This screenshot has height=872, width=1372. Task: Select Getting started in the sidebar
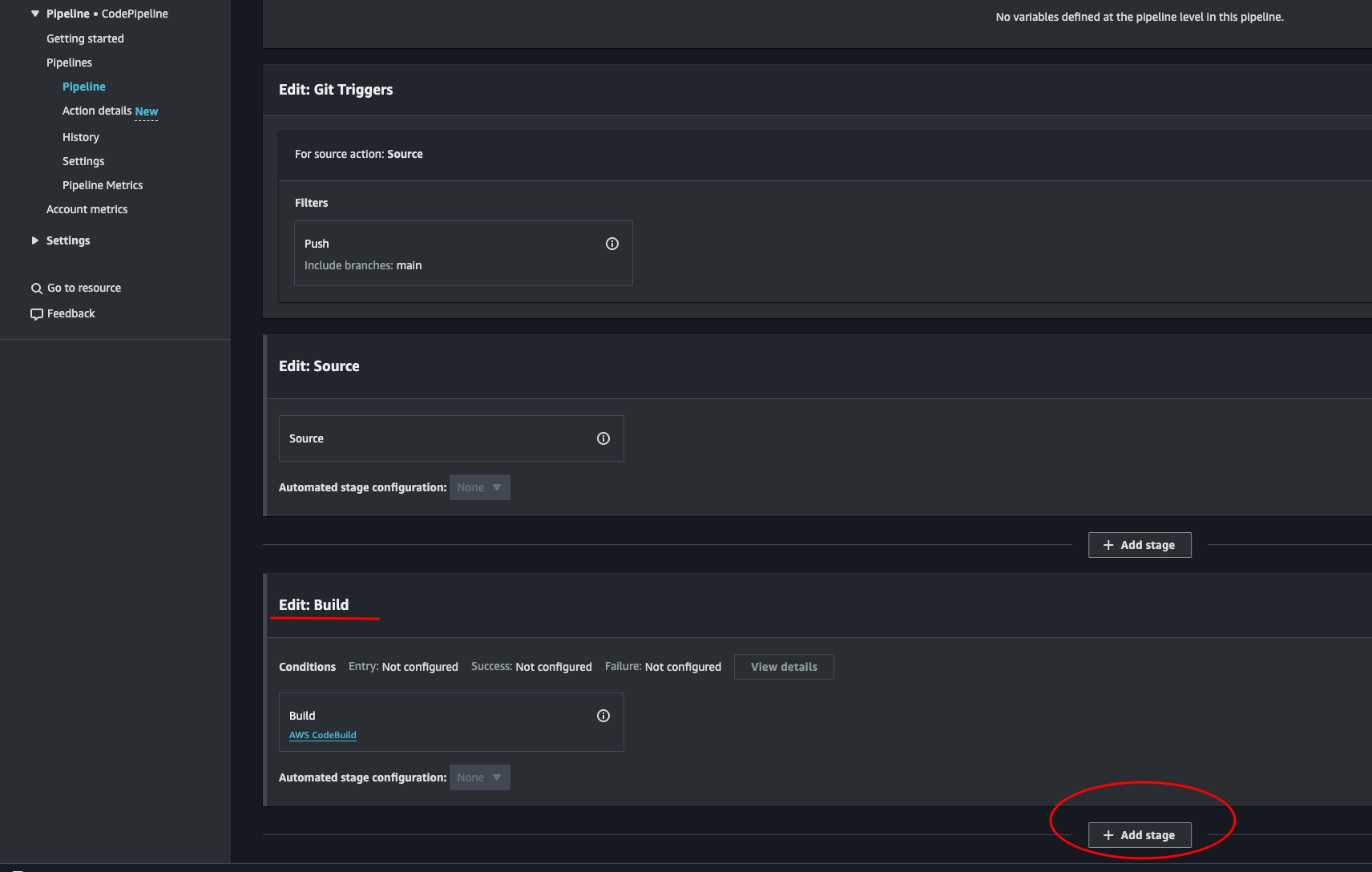[x=85, y=38]
